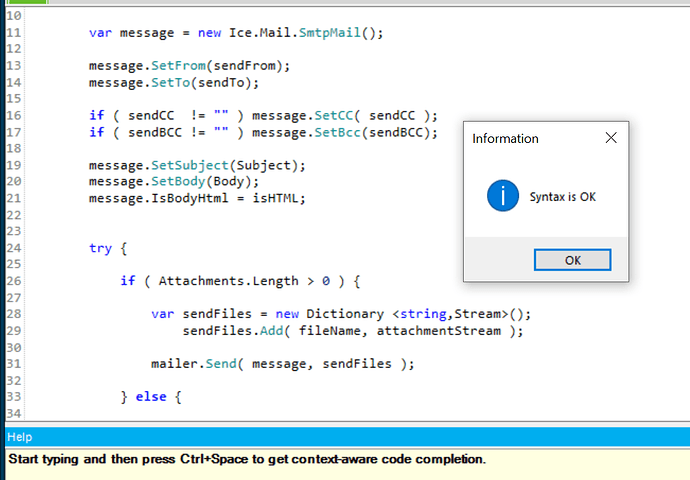Click the 'message.SetBody(Body);' line
Image resolution: width=690 pixels, height=480 pixels.
pos(174,182)
